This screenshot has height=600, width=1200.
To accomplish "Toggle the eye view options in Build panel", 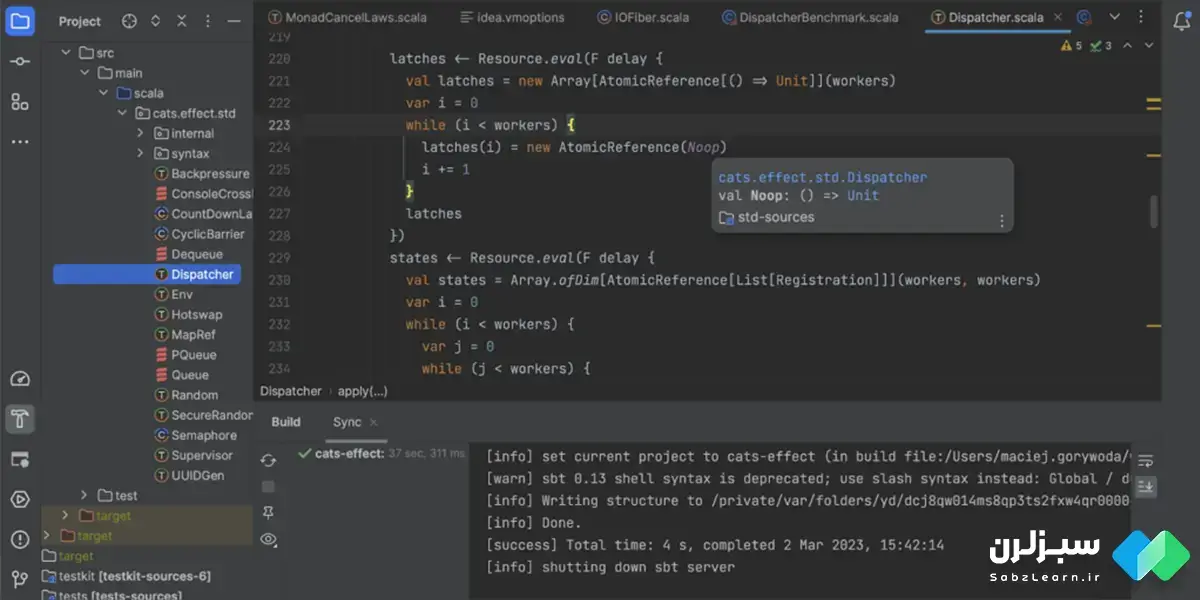I will [x=268, y=539].
